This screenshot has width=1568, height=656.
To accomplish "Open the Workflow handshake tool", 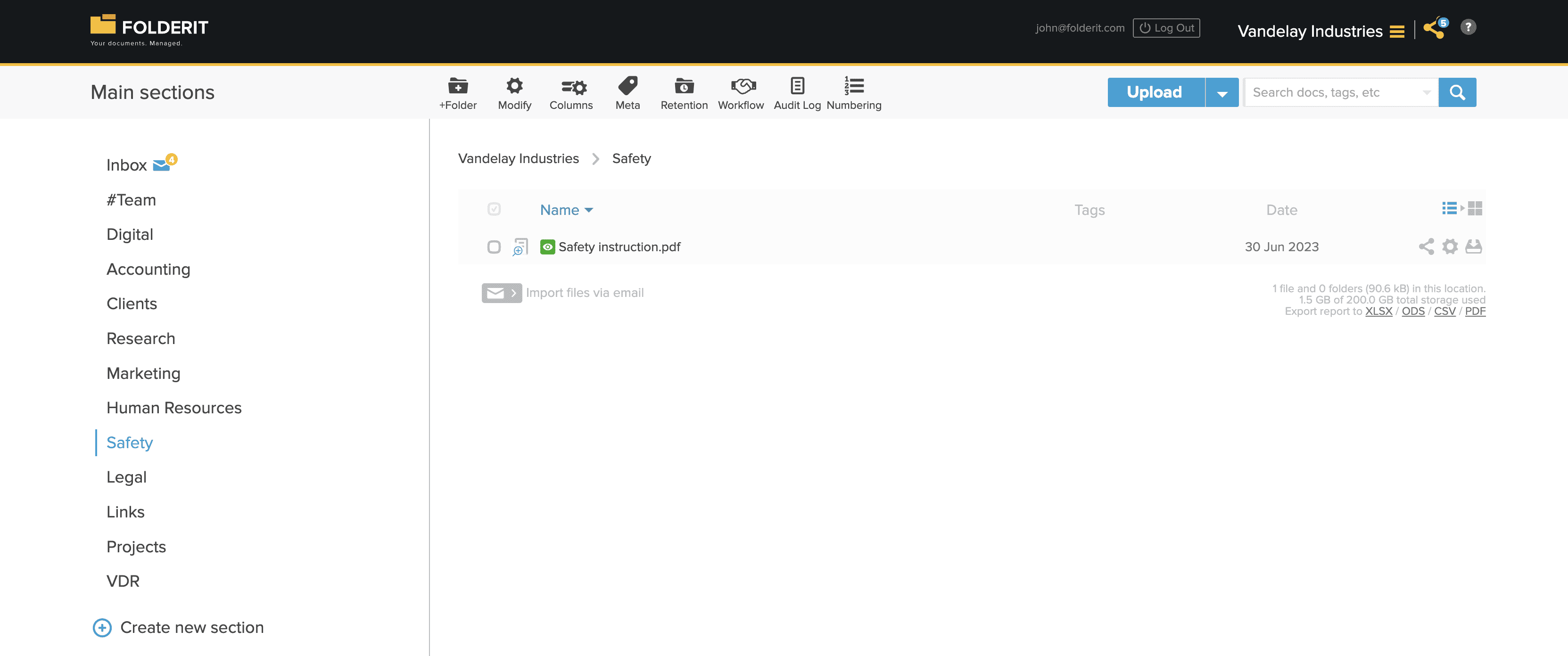I will click(741, 93).
